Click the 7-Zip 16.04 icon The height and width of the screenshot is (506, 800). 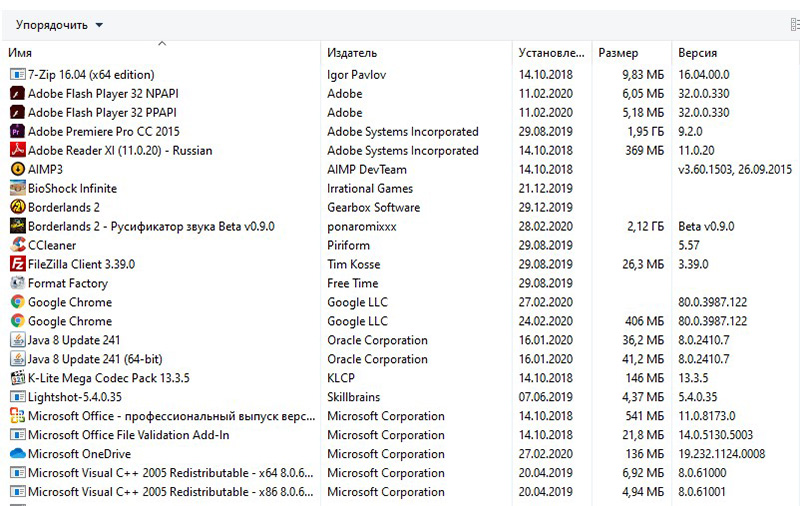(17, 74)
